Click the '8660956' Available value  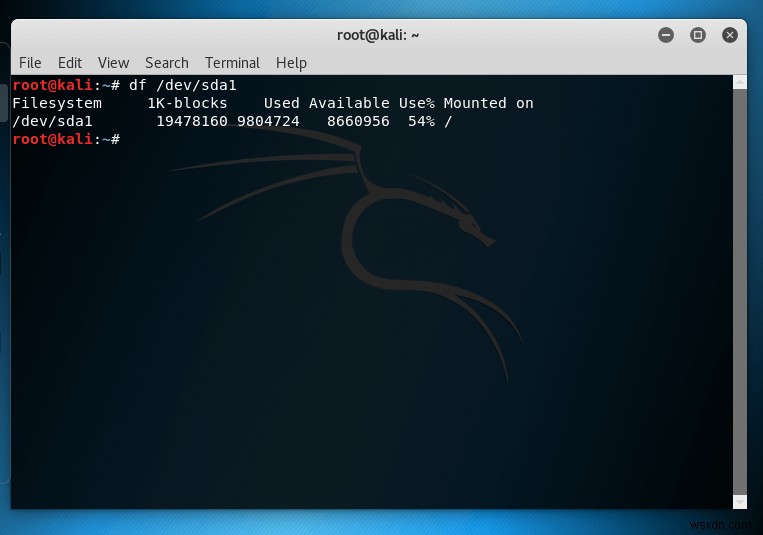click(x=358, y=121)
